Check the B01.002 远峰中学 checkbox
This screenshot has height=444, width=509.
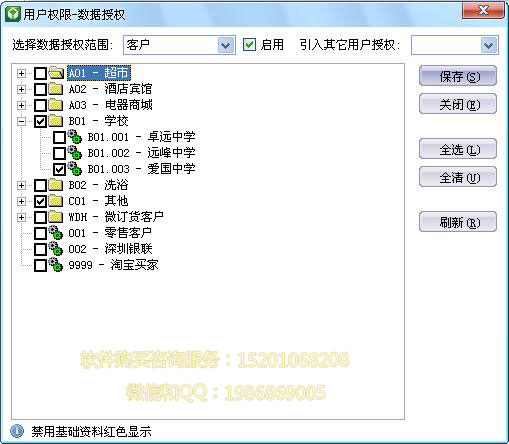pyautogui.click(x=59, y=153)
